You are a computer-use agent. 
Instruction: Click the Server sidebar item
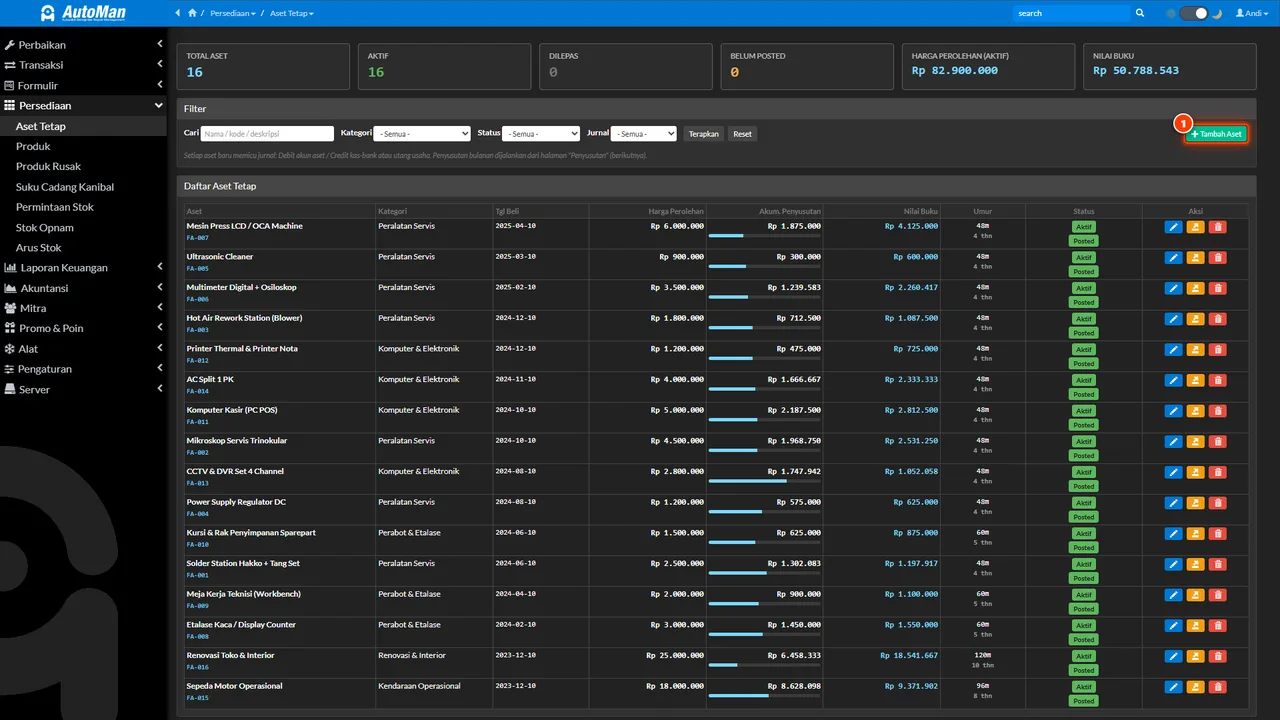83,389
